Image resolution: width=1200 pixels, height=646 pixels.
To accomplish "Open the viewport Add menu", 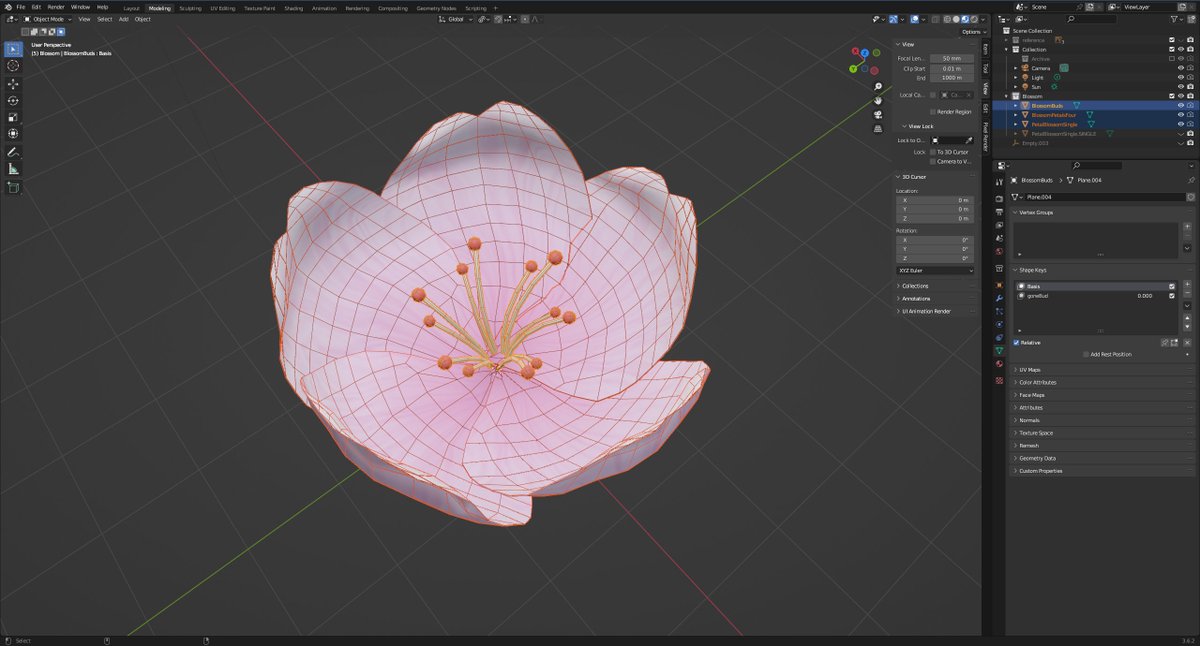I will point(123,19).
